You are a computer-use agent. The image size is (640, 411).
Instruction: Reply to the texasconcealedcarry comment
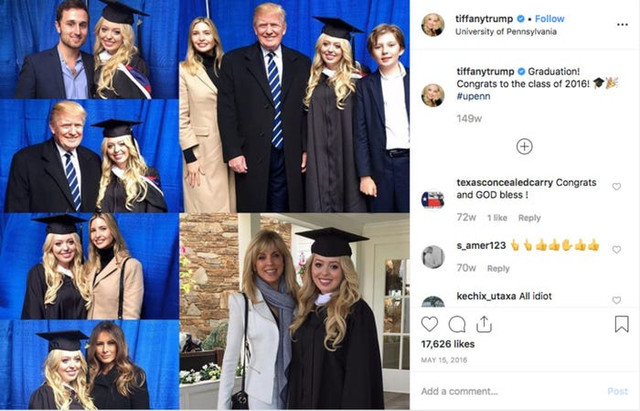click(529, 217)
